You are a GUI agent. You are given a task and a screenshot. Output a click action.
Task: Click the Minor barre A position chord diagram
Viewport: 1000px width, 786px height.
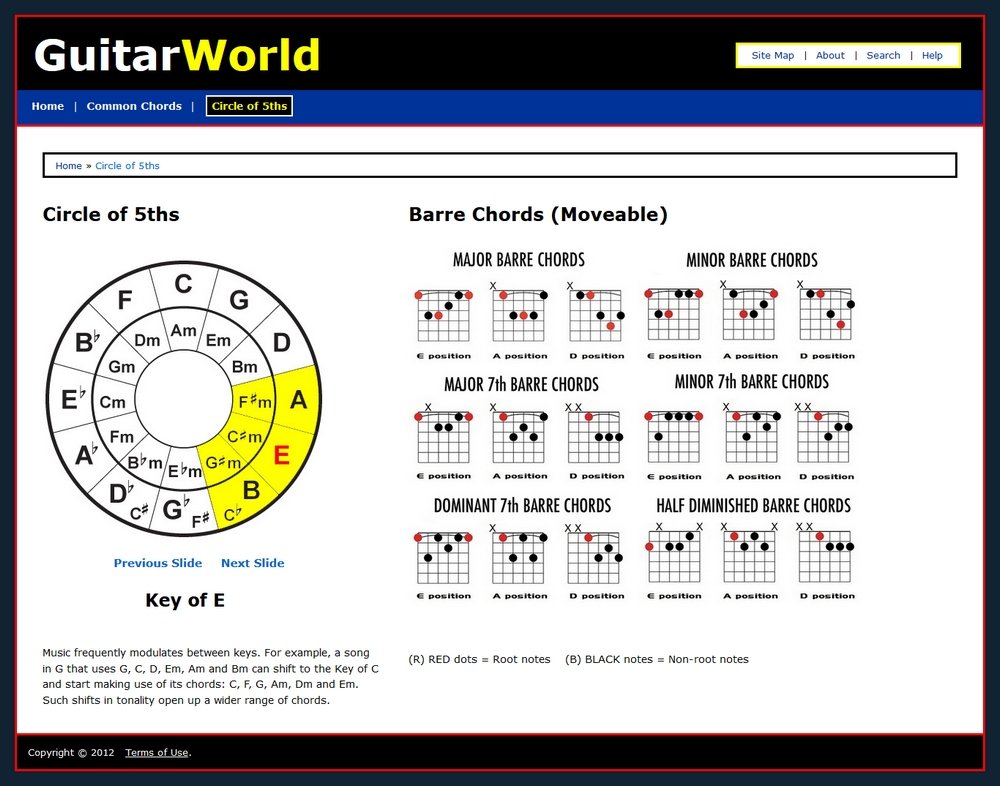point(751,320)
